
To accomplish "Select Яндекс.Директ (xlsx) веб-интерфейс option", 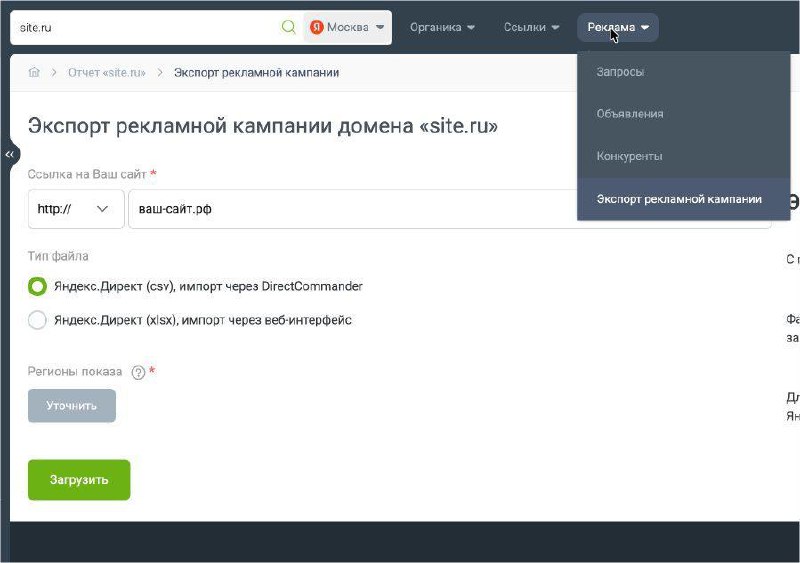I will [37, 320].
